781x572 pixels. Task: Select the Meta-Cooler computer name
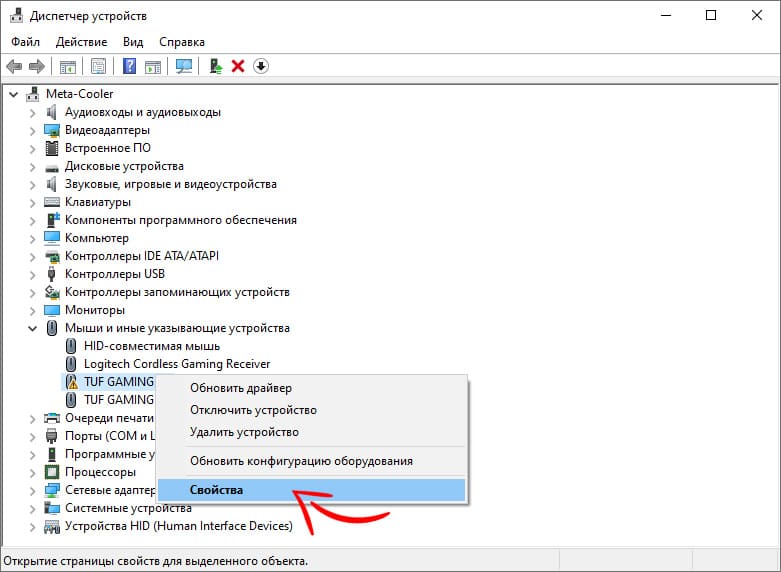tap(80, 94)
